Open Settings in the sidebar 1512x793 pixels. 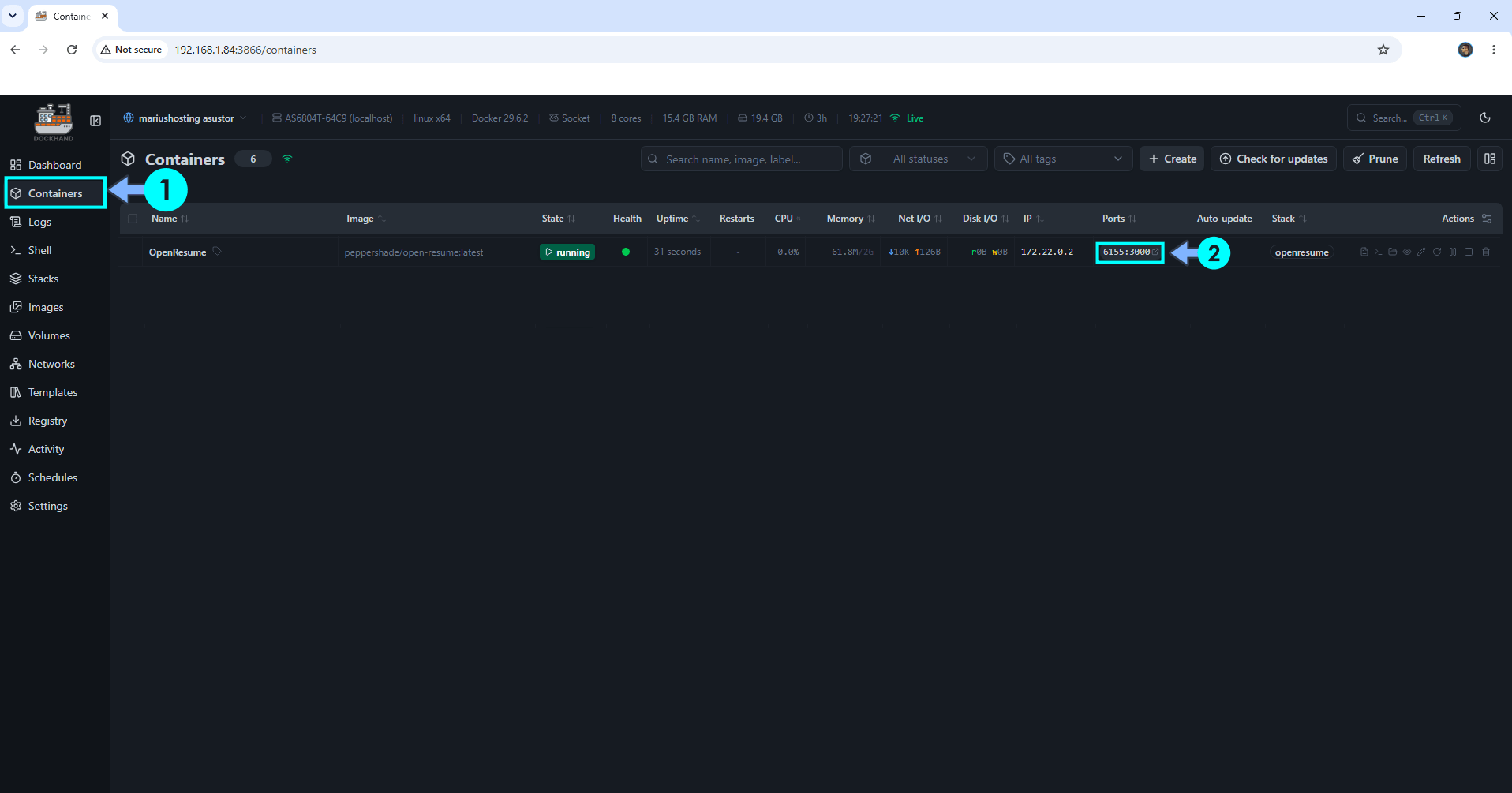54,506
